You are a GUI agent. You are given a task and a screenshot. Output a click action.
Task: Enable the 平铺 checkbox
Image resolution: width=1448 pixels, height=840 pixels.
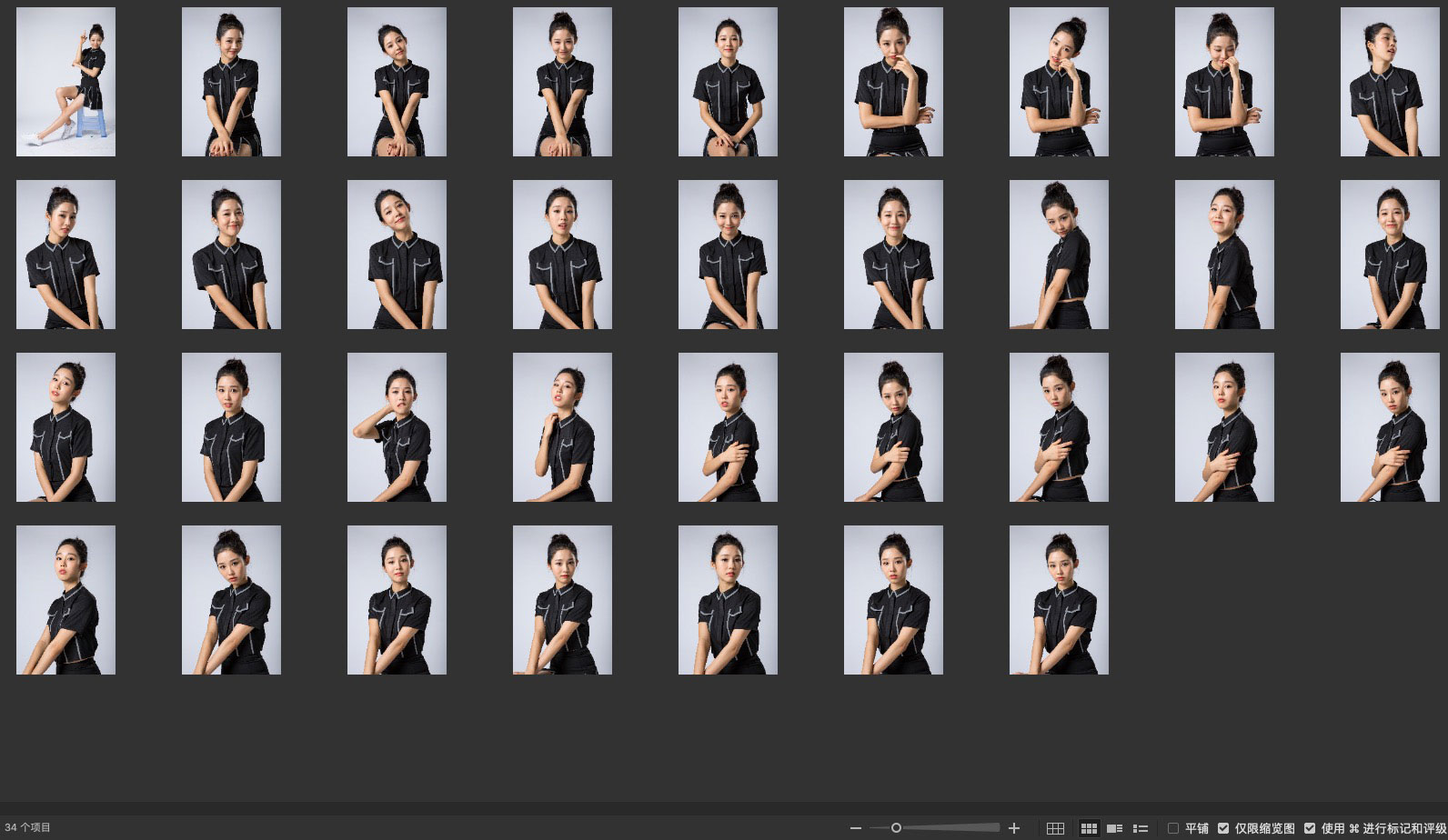pos(1173,828)
